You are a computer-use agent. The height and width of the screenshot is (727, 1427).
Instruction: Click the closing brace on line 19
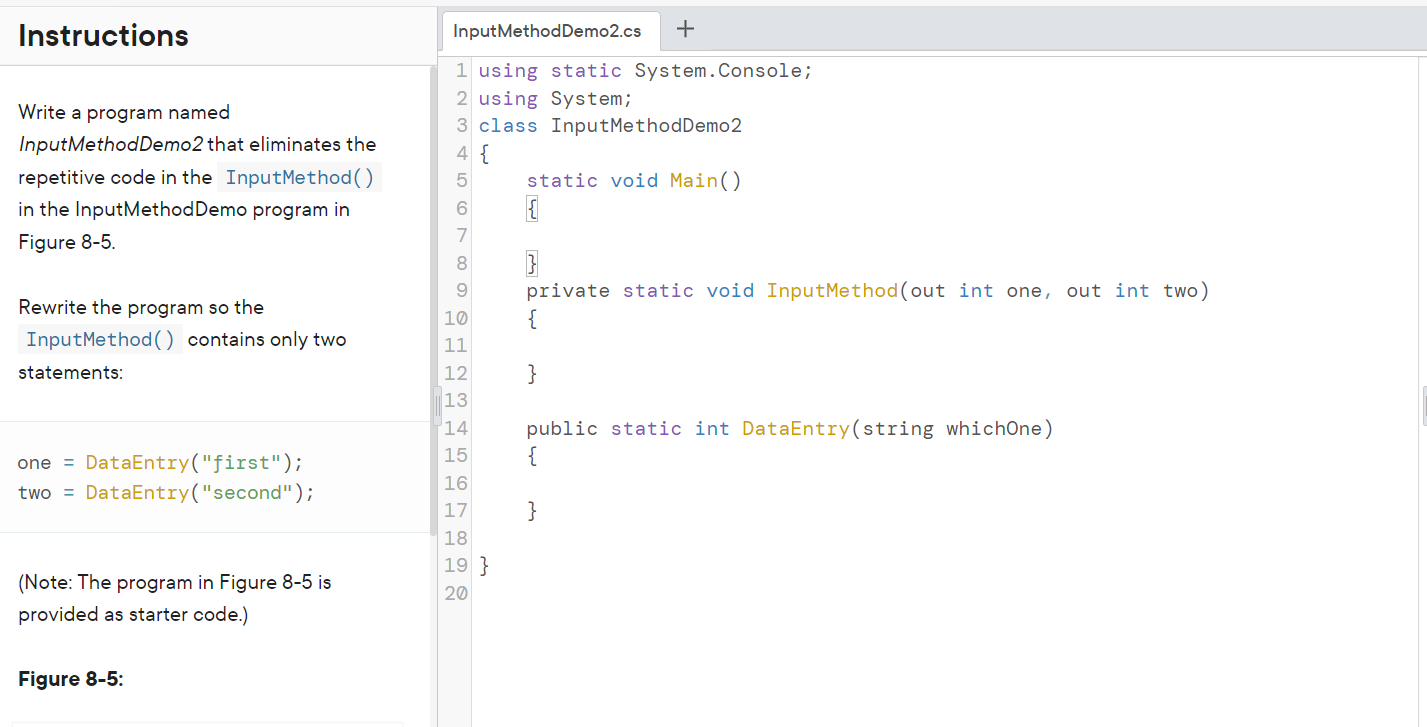point(483,564)
